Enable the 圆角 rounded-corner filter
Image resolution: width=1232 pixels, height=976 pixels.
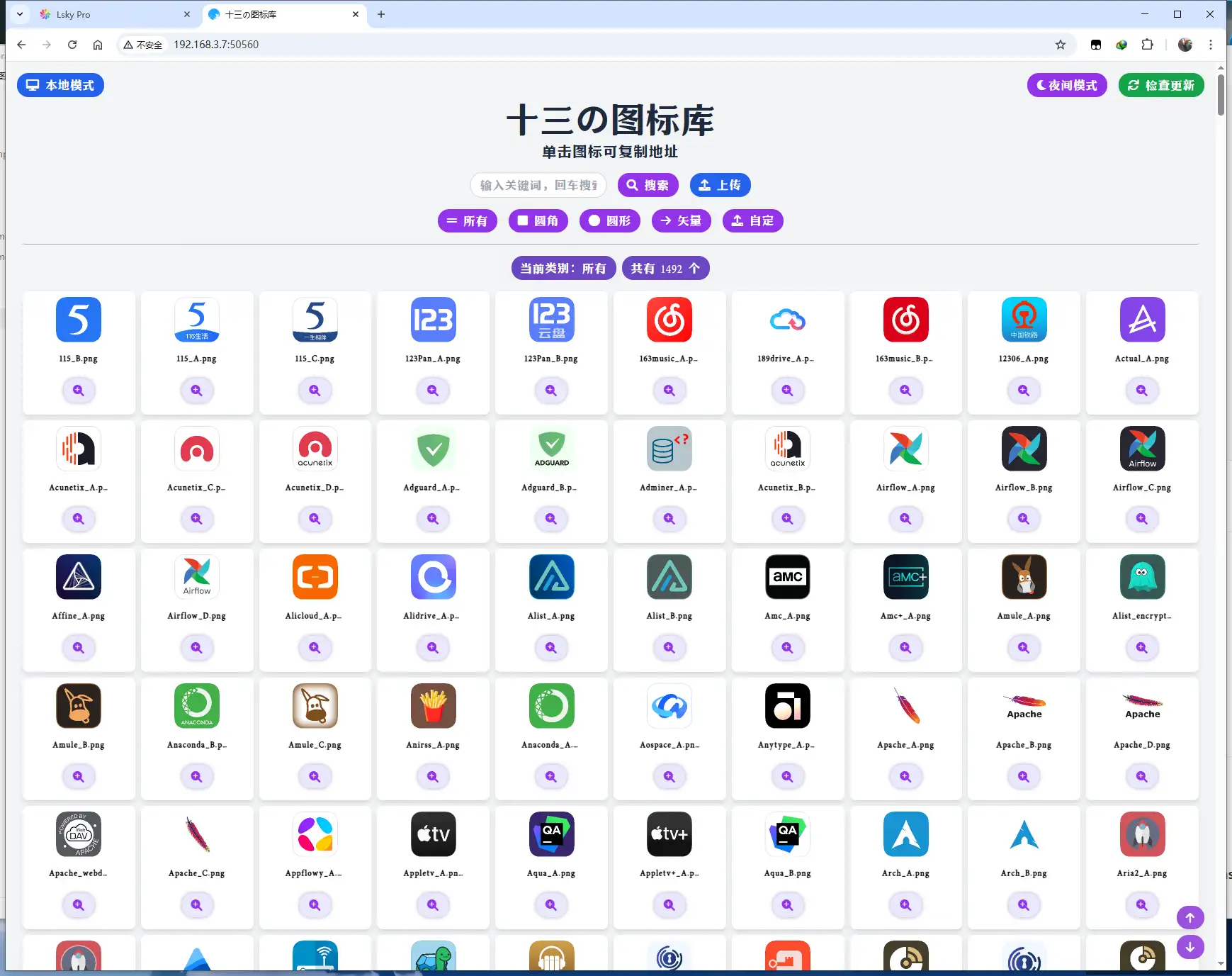pyautogui.click(x=538, y=220)
